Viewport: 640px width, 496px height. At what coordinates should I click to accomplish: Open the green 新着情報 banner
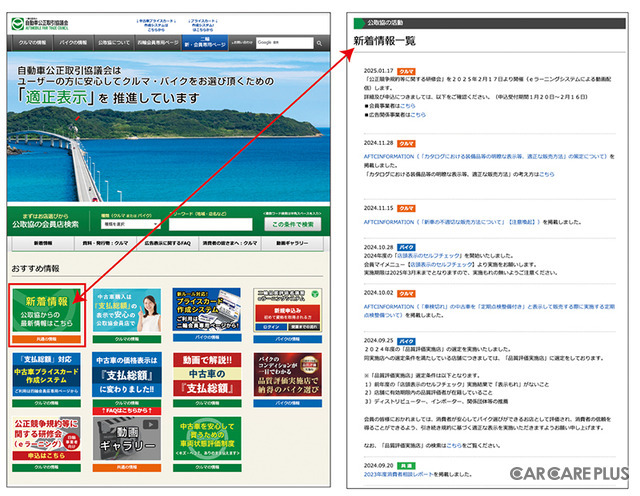pos(47,310)
